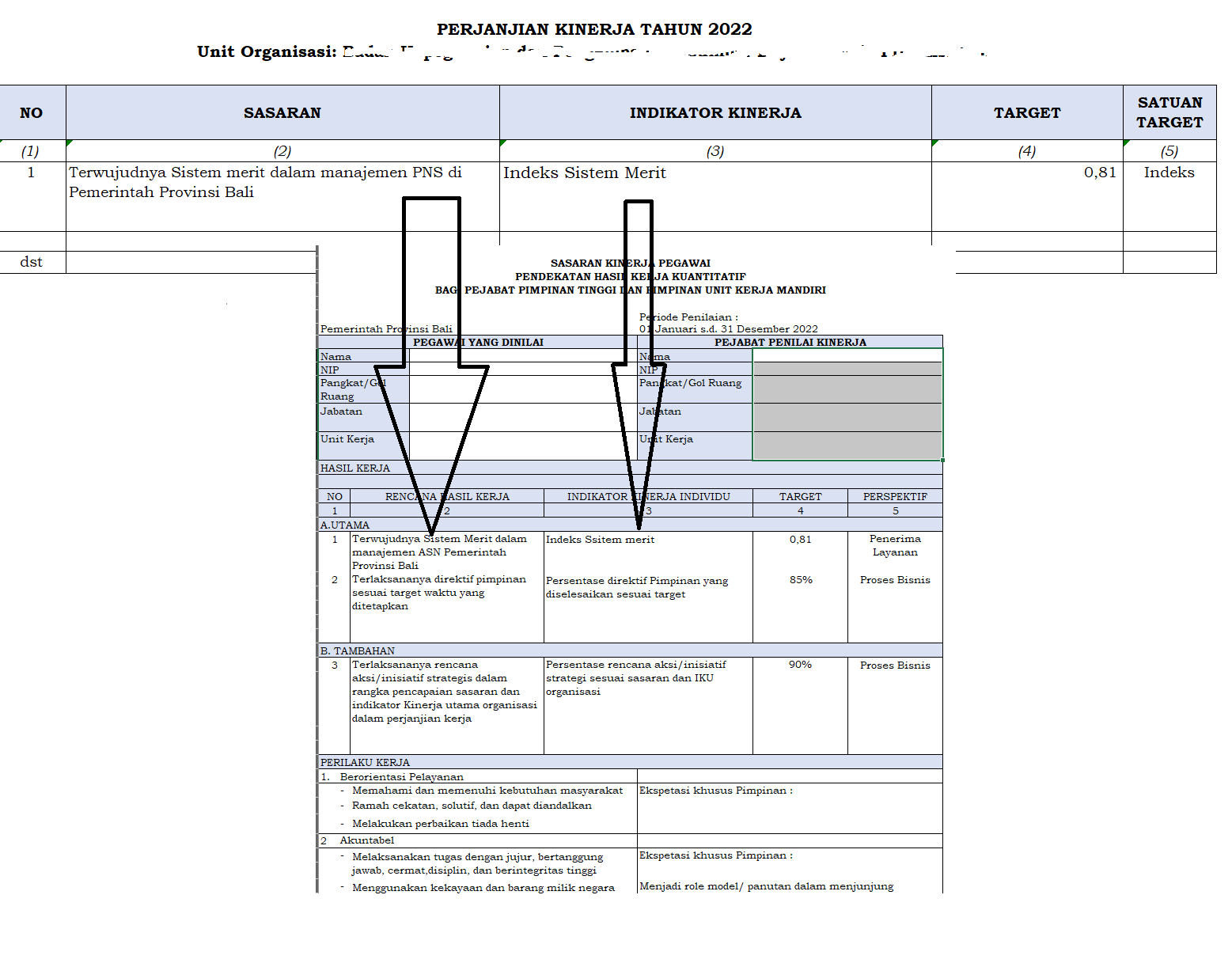Select the A.UTAMA section row

[631, 525]
